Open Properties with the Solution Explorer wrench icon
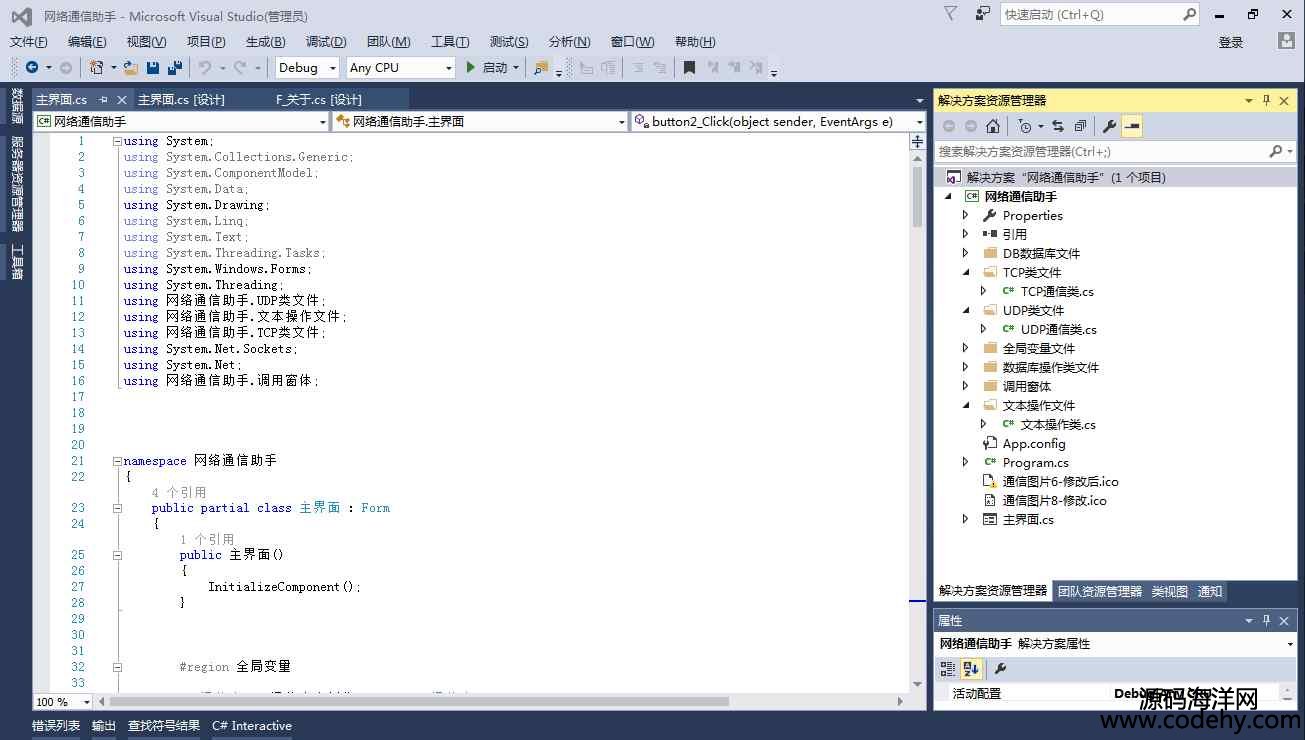Viewport: 1305px width, 740px height. (x=1109, y=126)
